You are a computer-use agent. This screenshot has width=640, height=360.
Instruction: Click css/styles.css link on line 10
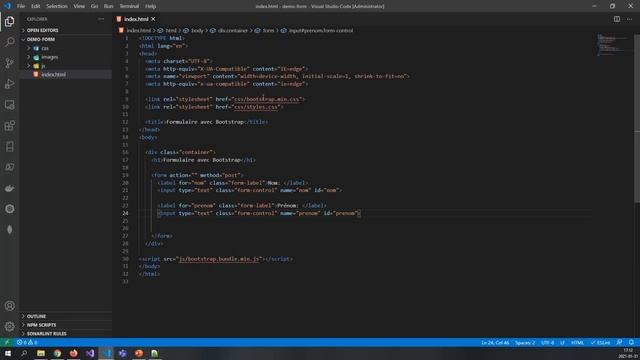pyautogui.click(x=256, y=107)
